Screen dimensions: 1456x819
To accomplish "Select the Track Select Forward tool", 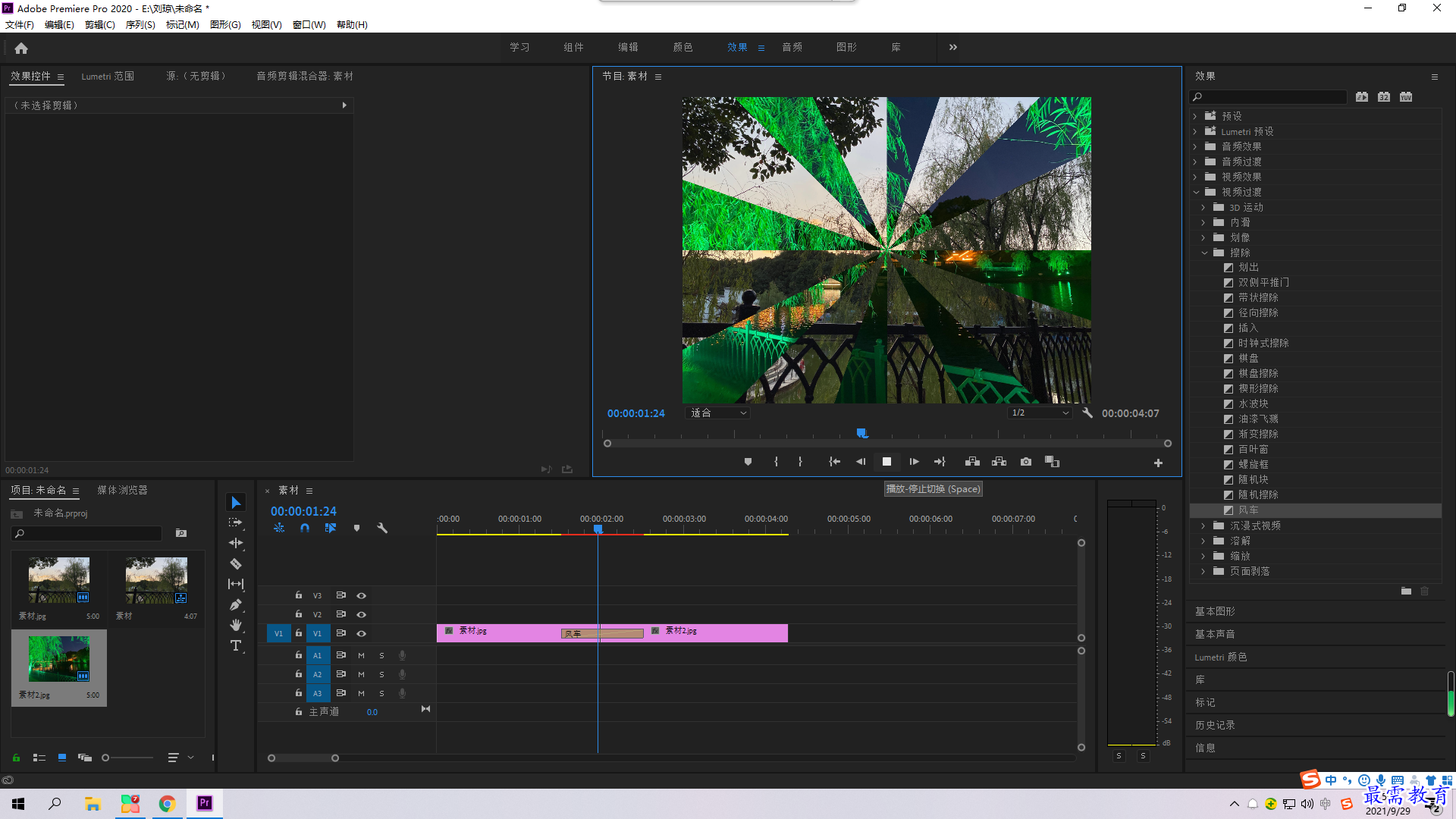I will (236, 522).
